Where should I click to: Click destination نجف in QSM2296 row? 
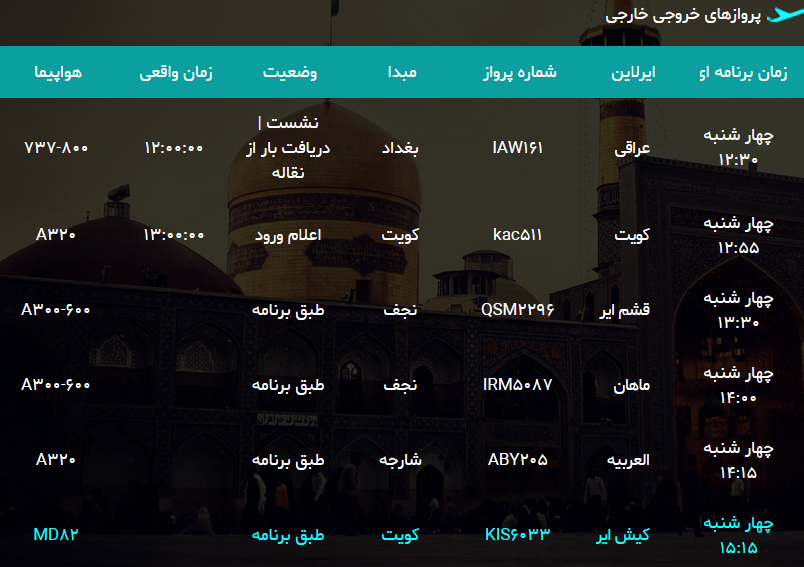click(400, 310)
